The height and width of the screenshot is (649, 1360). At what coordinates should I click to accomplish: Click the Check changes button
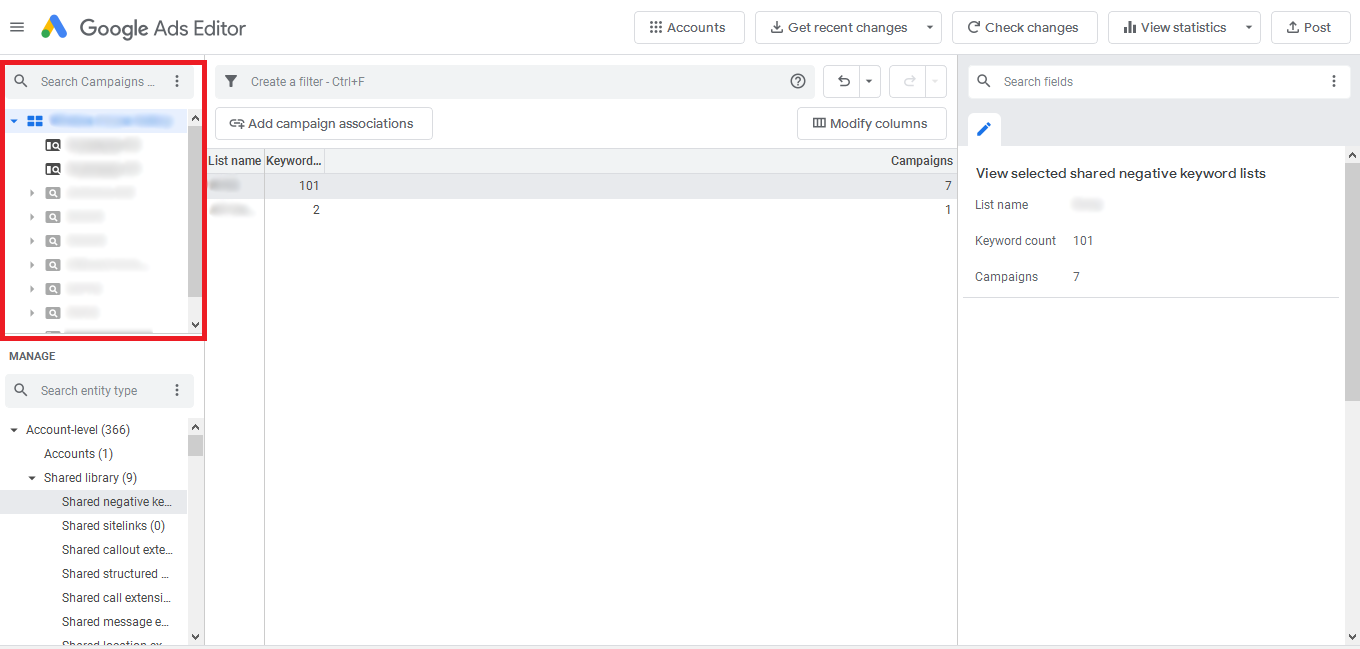pos(1024,27)
